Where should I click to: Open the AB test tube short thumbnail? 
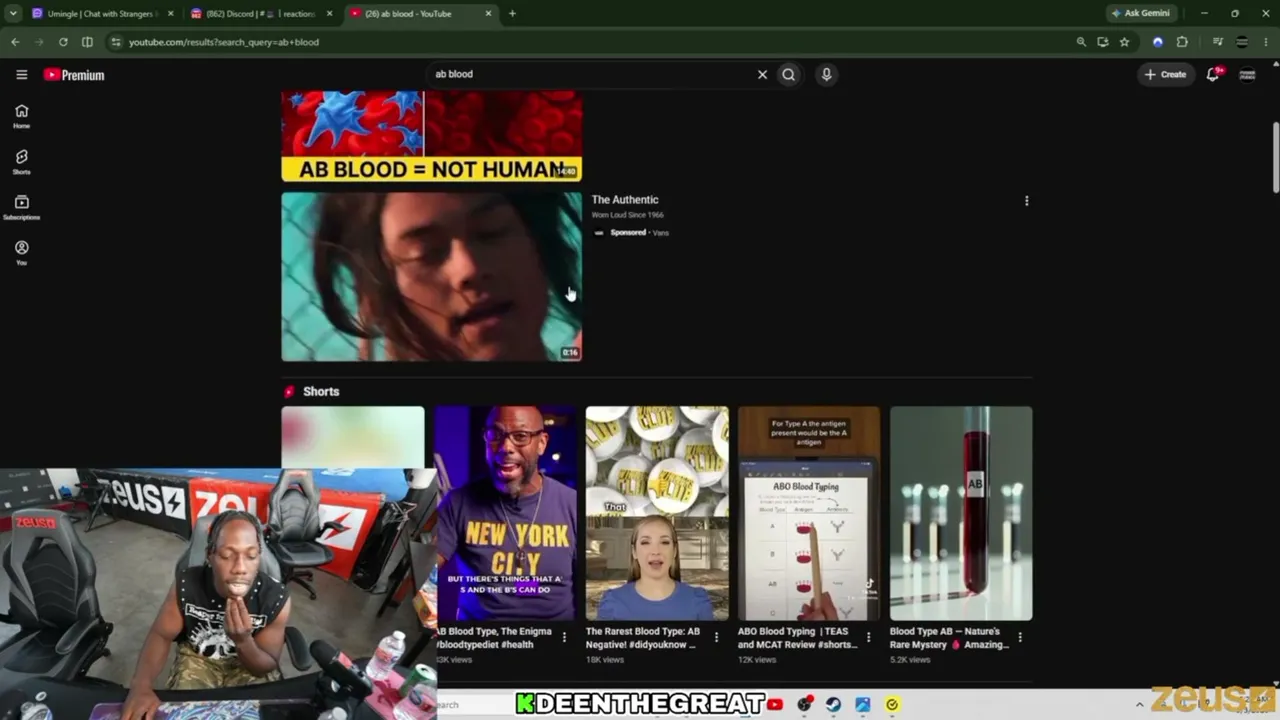tap(961, 513)
